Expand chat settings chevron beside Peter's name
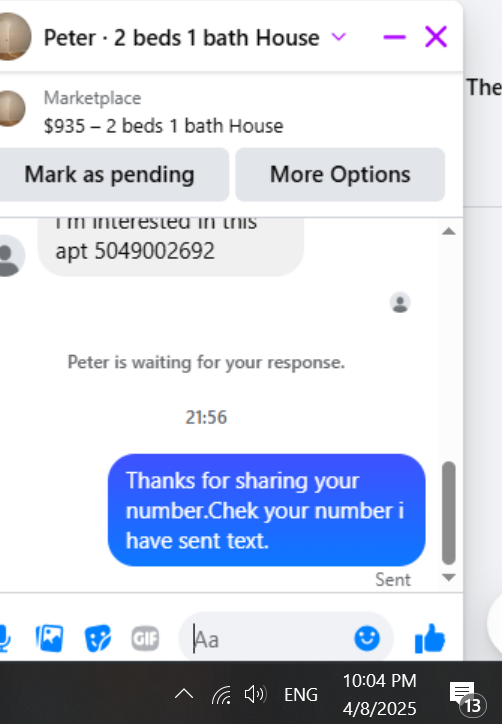502x724 pixels. 339,37
